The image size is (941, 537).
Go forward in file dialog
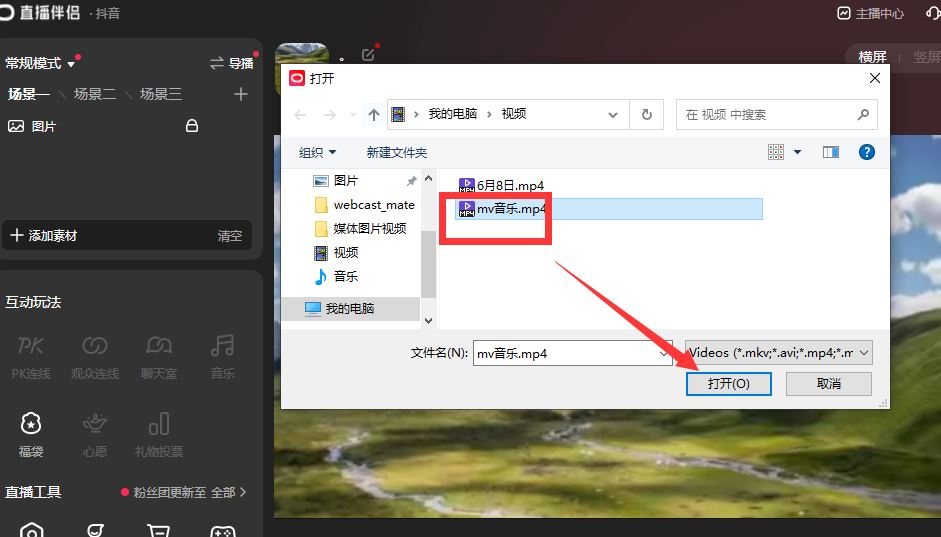coord(329,115)
